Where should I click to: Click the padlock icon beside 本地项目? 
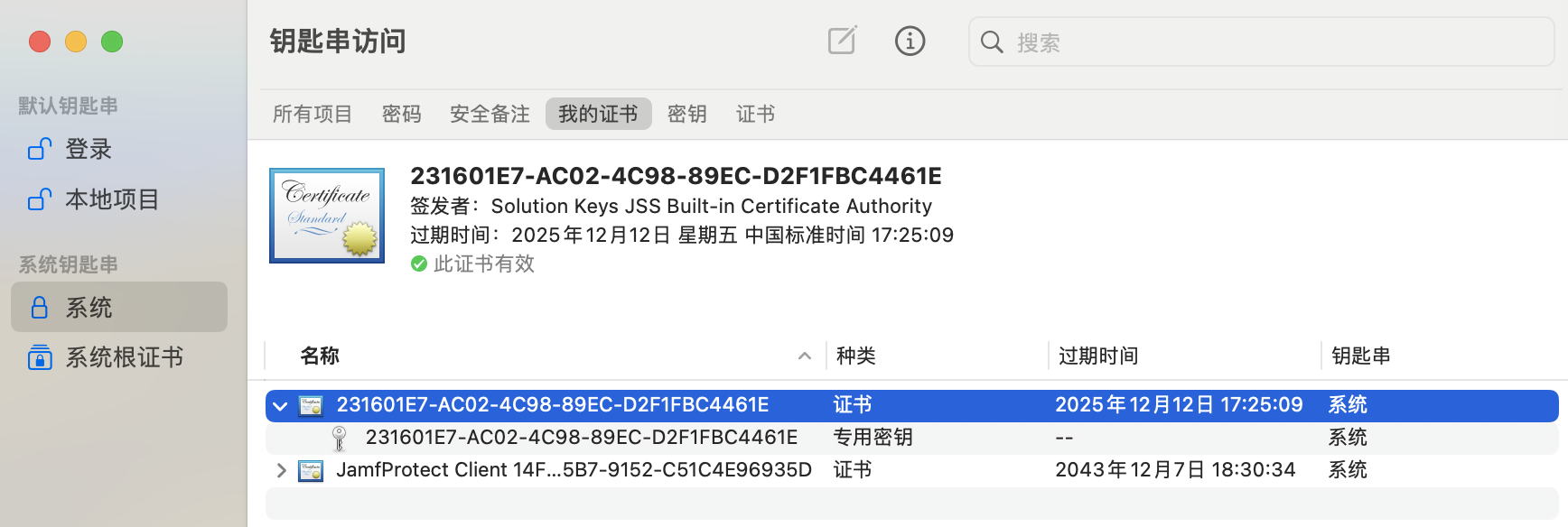pos(40,199)
